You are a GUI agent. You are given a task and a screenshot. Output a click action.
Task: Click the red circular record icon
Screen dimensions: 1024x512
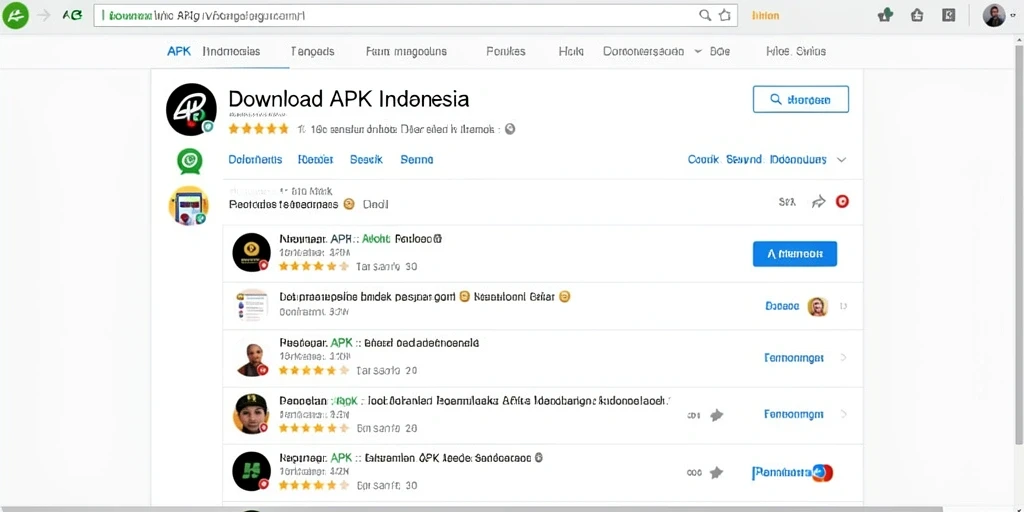click(x=842, y=202)
